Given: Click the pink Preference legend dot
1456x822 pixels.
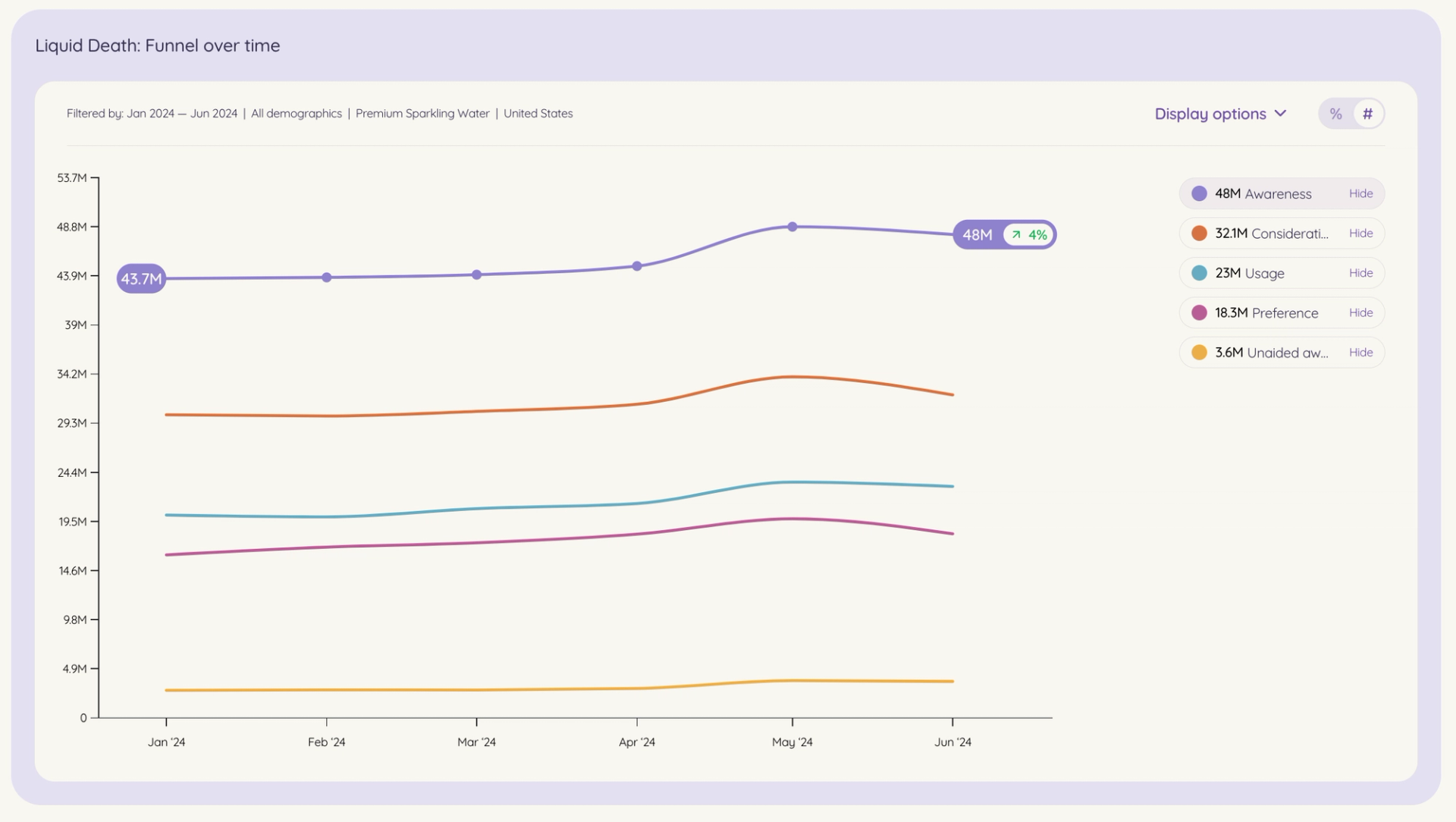Looking at the screenshot, I should 1199,312.
